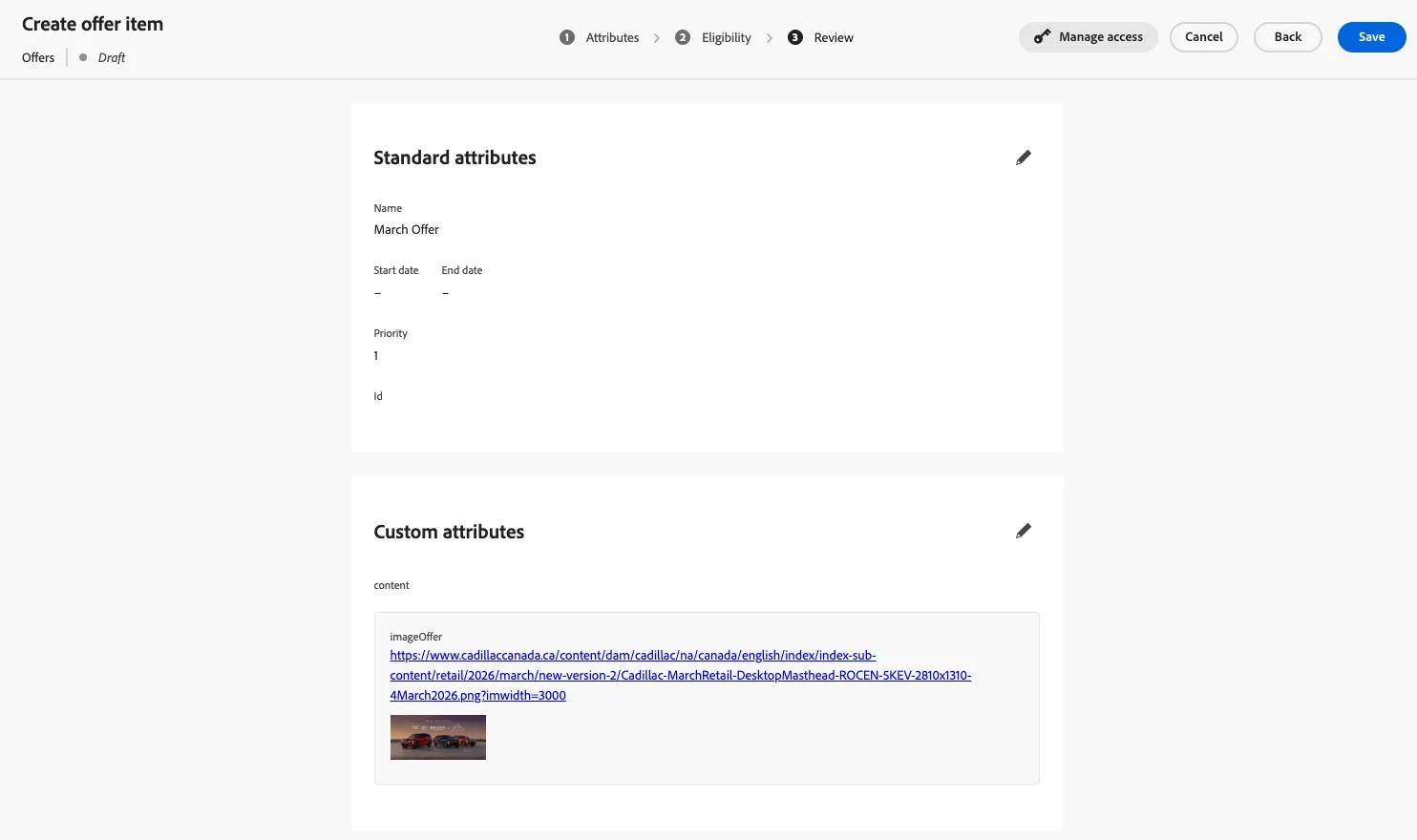This screenshot has width=1417, height=840.
Task: Go to the Attributes step
Action: coord(612,38)
